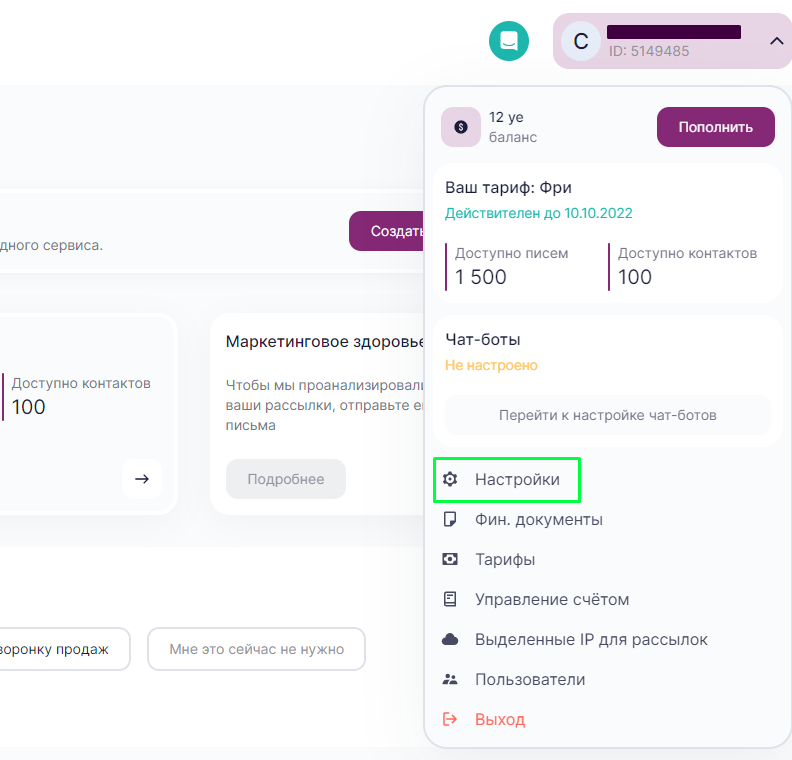Screen dimensions: 792x760
Task: Click the dollar balance icon
Action: click(x=461, y=127)
